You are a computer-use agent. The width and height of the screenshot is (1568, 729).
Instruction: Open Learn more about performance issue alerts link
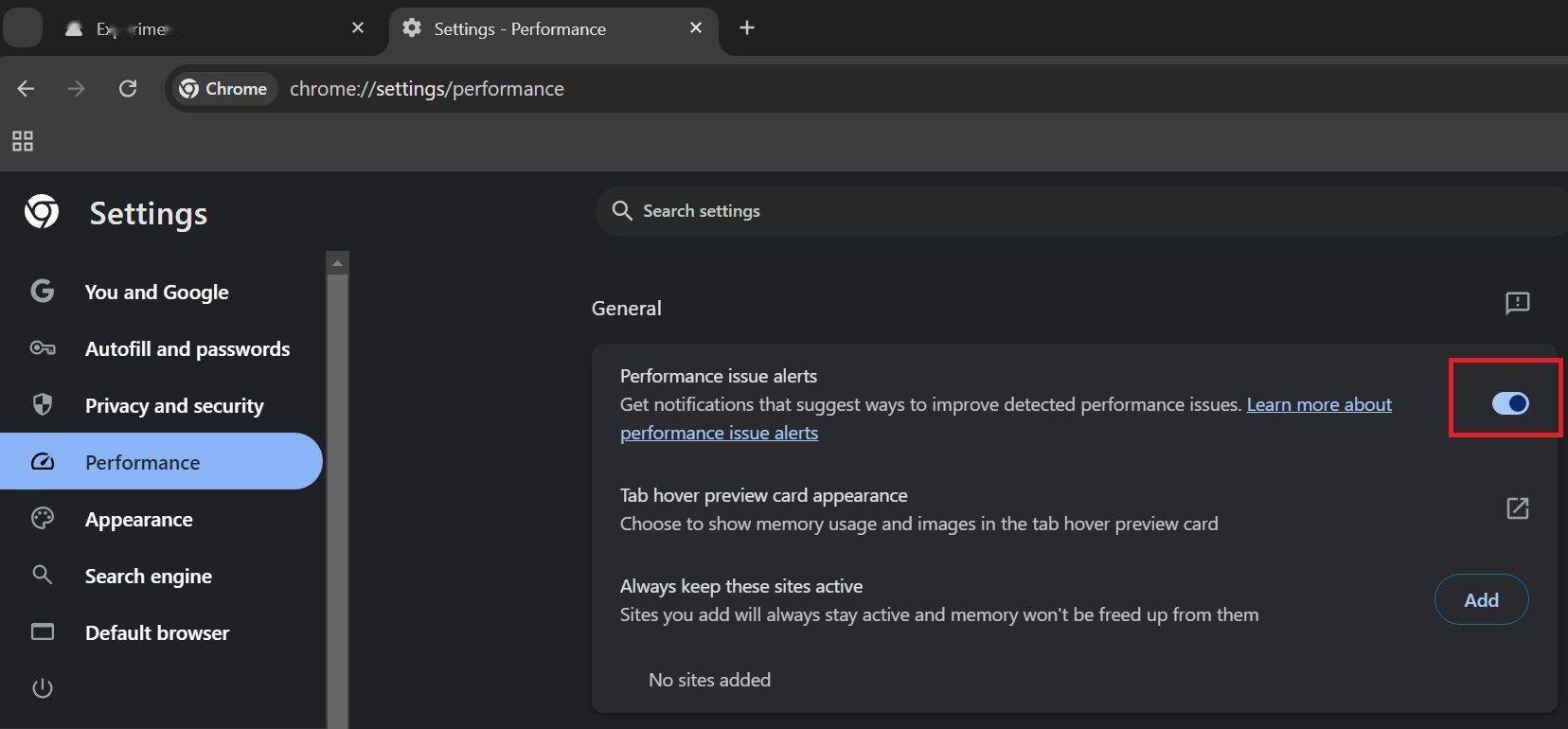pos(1319,404)
